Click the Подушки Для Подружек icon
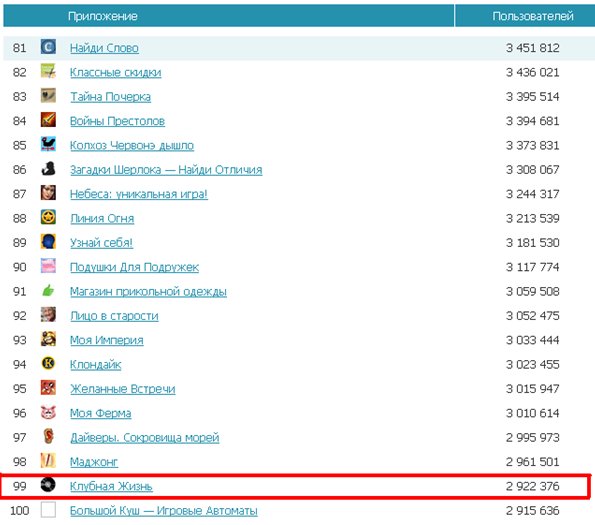This screenshot has width=595, height=525. [x=48, y=266]
